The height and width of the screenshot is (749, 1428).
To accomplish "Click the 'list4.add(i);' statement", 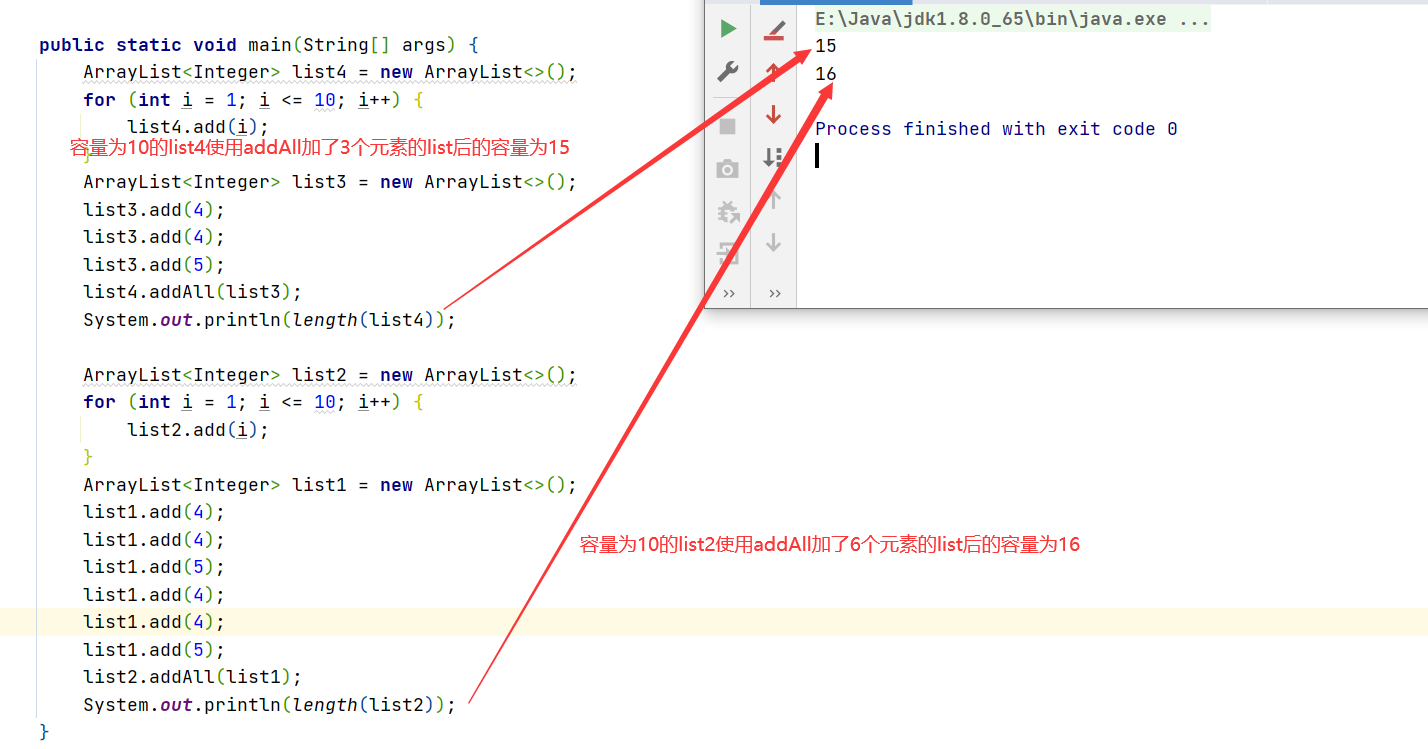I will 198,127.
